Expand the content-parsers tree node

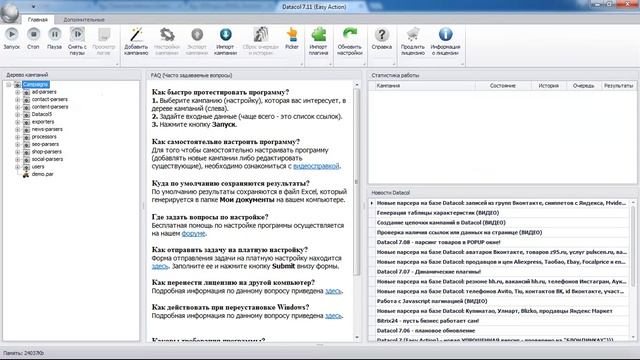[18, 107]
